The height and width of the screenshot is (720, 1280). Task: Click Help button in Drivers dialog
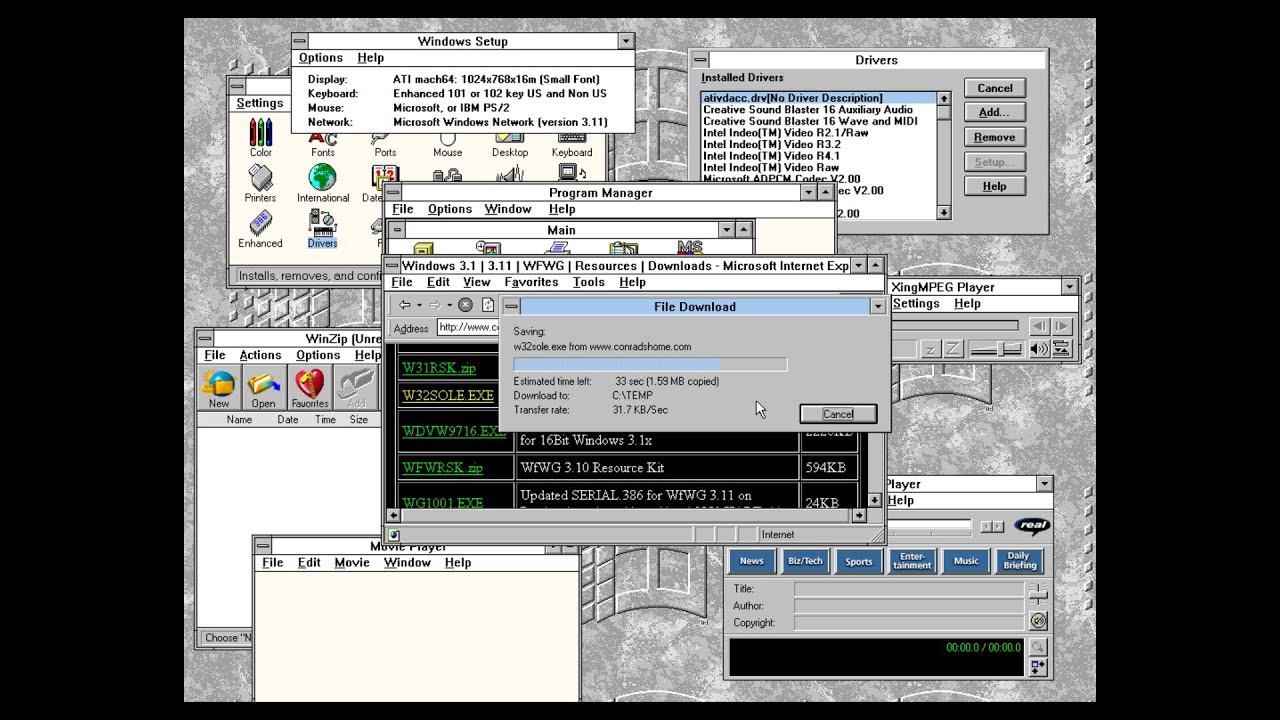[x=994, y=186]
